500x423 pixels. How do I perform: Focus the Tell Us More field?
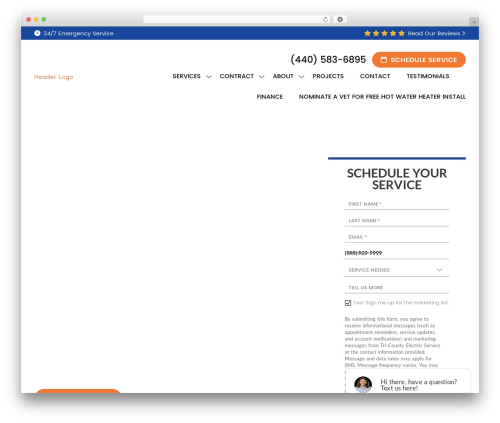[397, 287]
